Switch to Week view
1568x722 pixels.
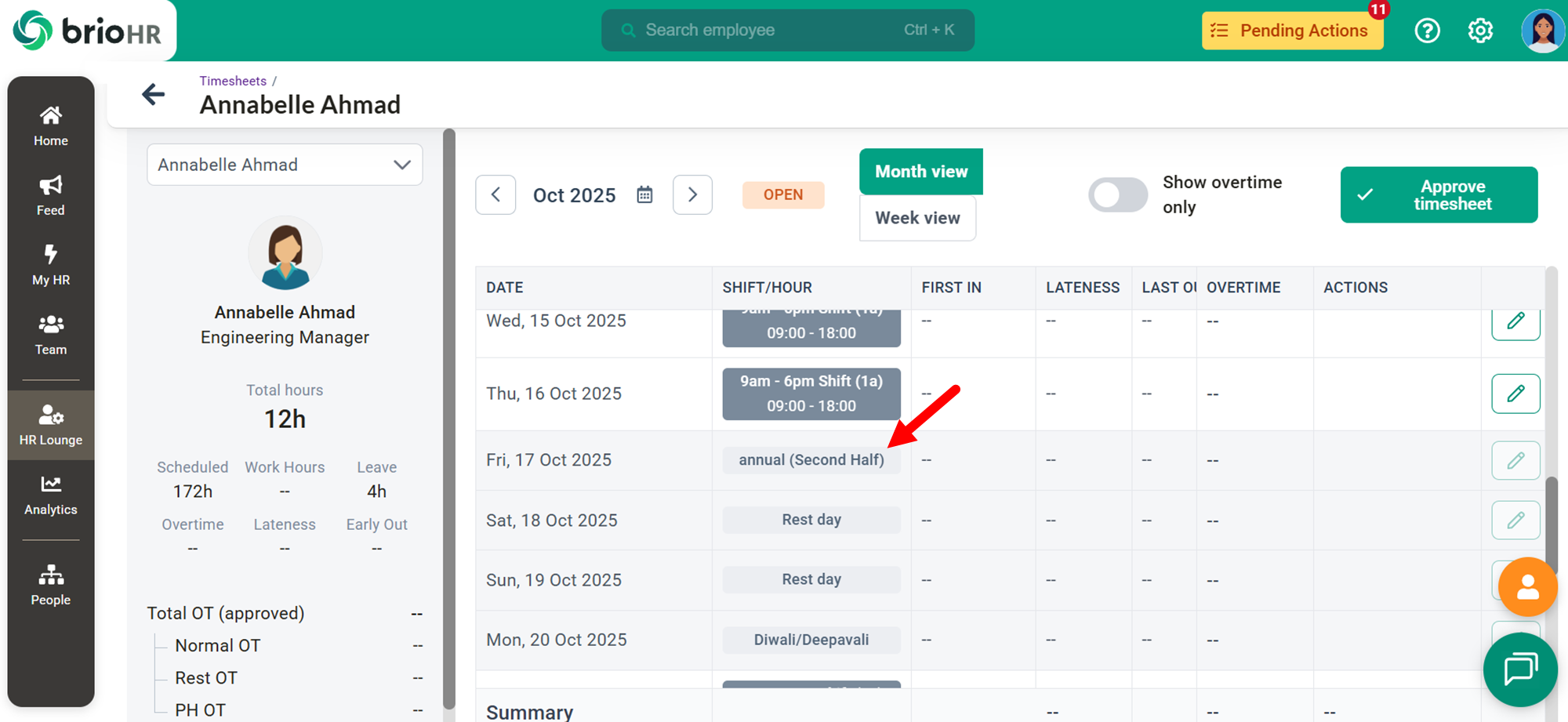pos(917,218)
